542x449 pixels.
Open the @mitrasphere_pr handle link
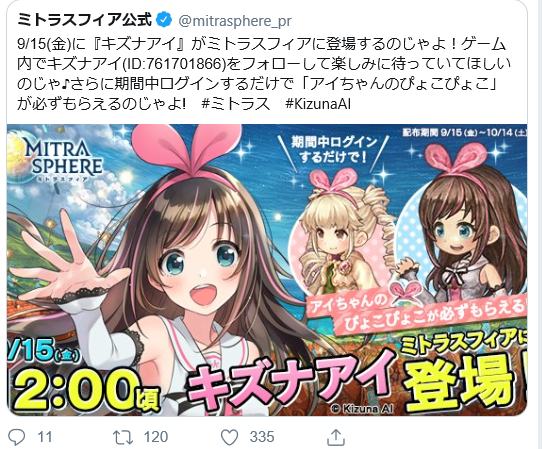(235, 21)
